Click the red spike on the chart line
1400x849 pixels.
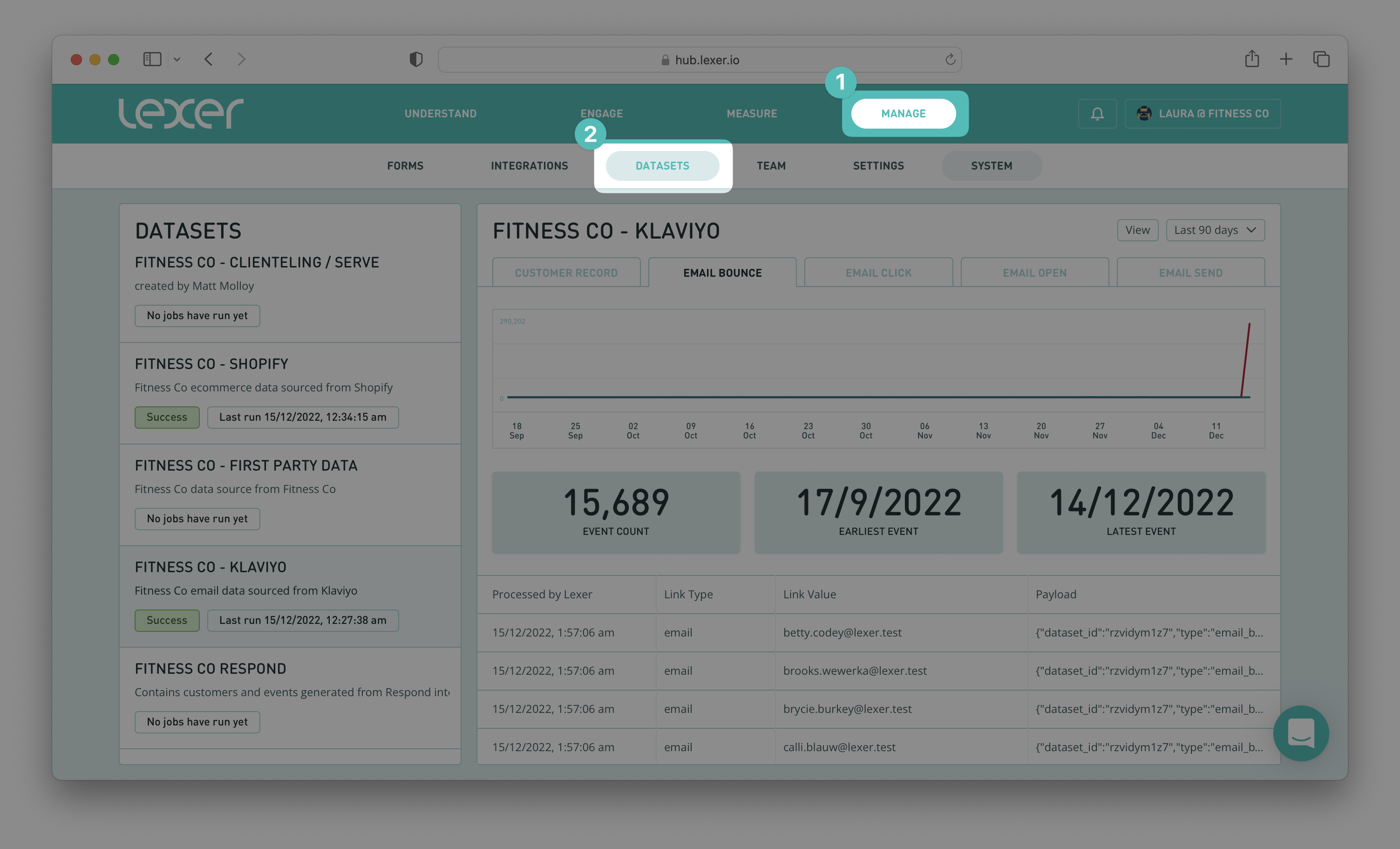pos(1245,360)
